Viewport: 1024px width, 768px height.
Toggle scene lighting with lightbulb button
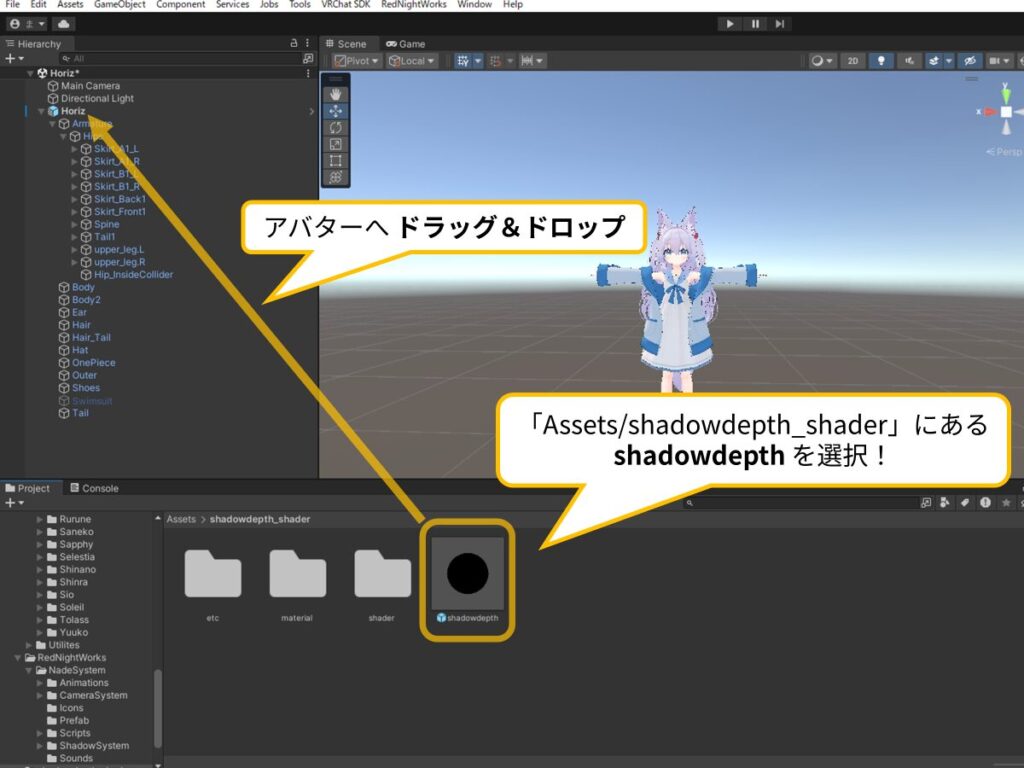(881, 61)
